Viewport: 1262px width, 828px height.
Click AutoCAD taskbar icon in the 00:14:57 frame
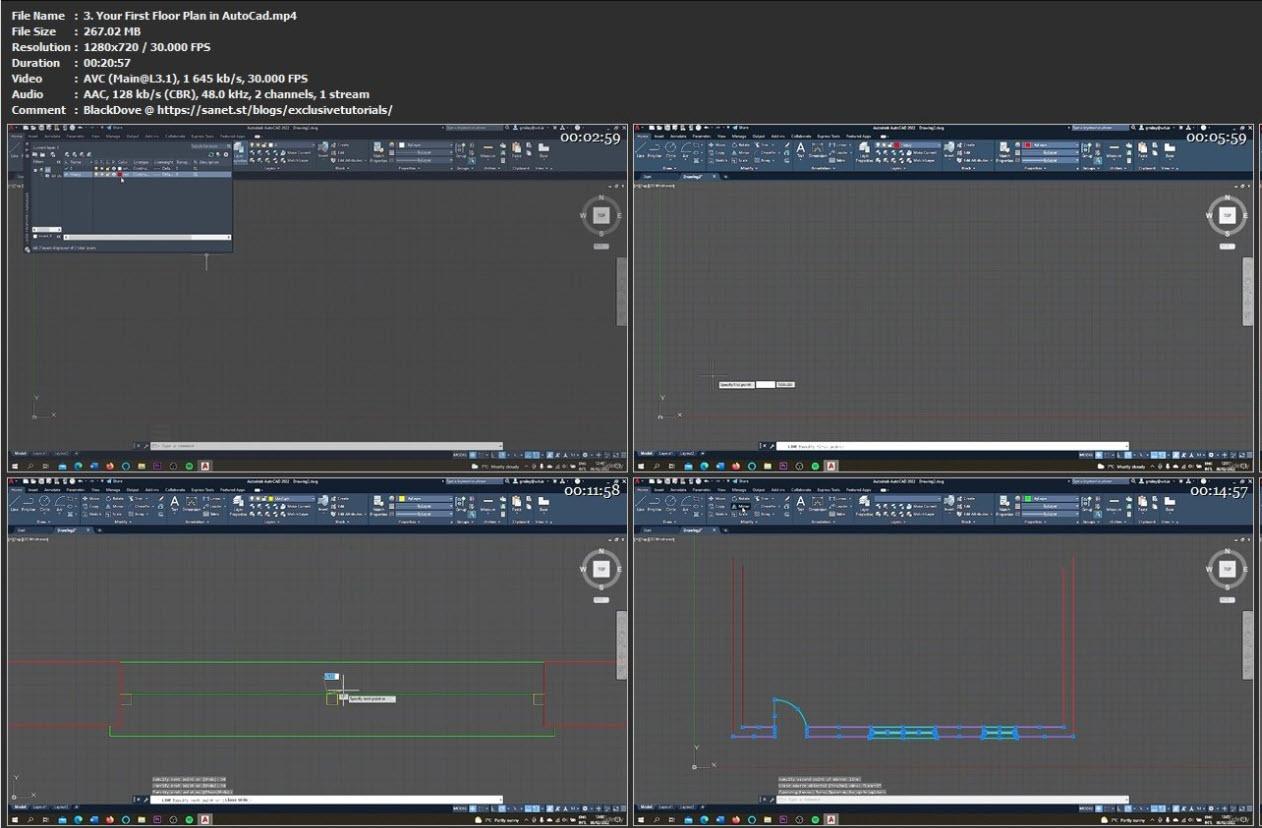click(831, 819)
